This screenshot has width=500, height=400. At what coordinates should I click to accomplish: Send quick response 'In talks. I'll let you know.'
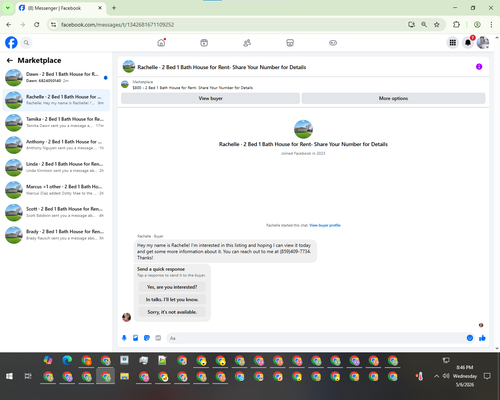point(172,299)
